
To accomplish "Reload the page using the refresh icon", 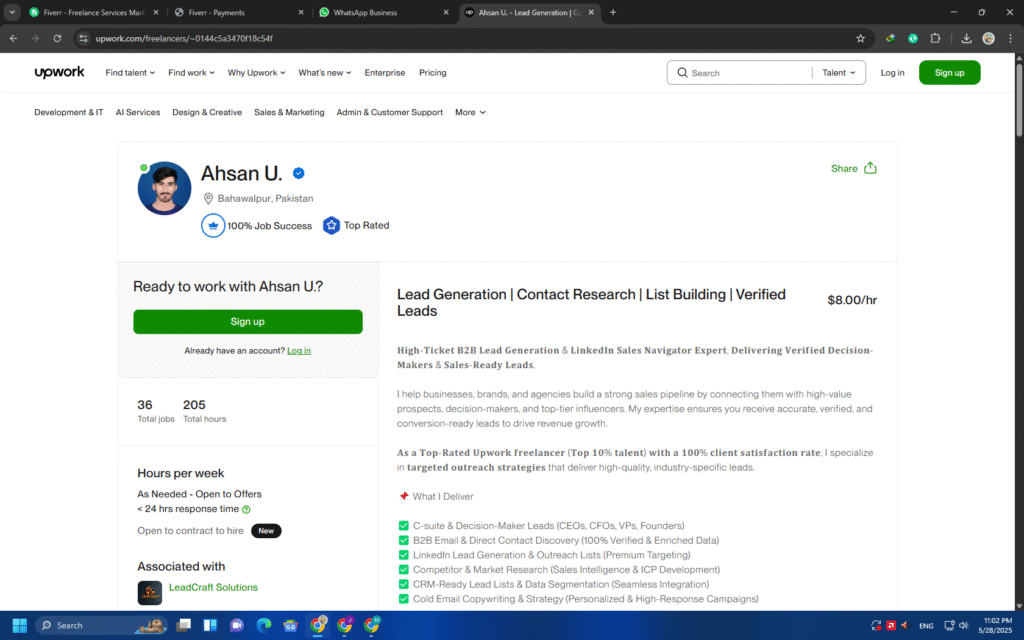I will pos(57,38).
